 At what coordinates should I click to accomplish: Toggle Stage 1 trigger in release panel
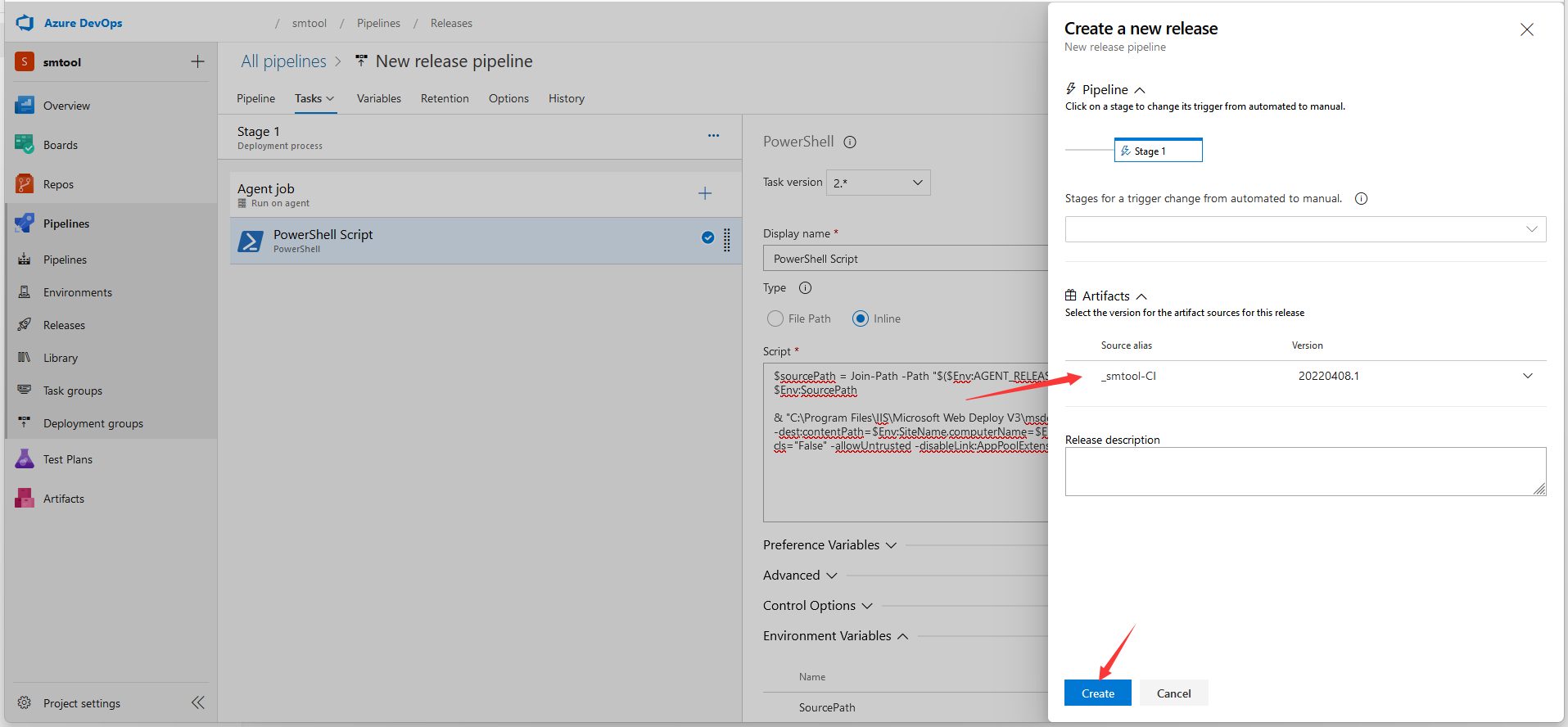pyautogui.click(x=1157, y=151)
